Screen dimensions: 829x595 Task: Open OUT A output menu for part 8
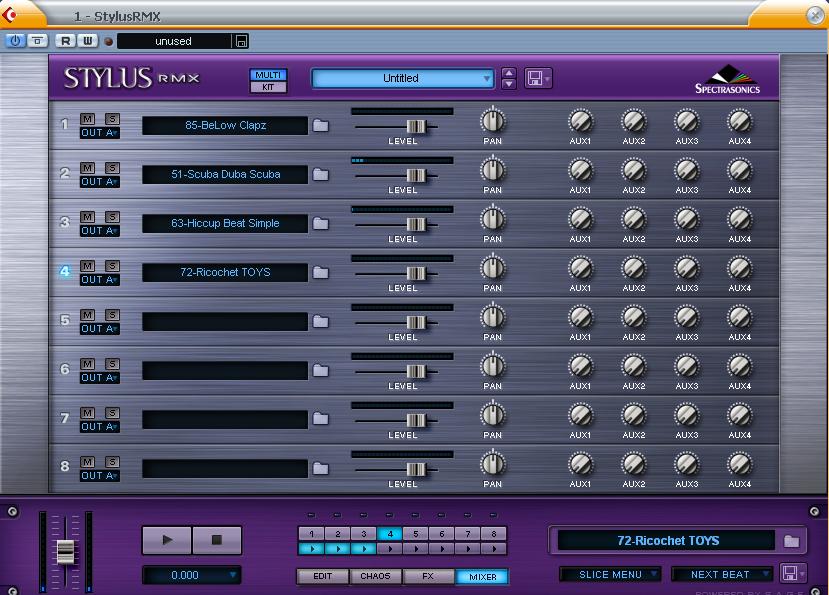99,475
